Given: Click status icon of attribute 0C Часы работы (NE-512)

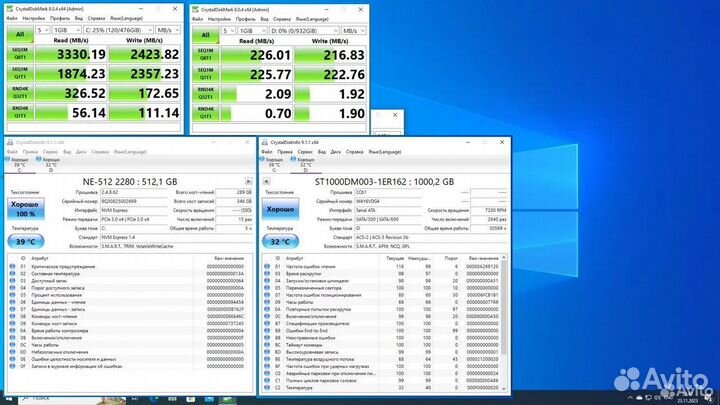Looking at the screenshot, I should click(12, 345).
